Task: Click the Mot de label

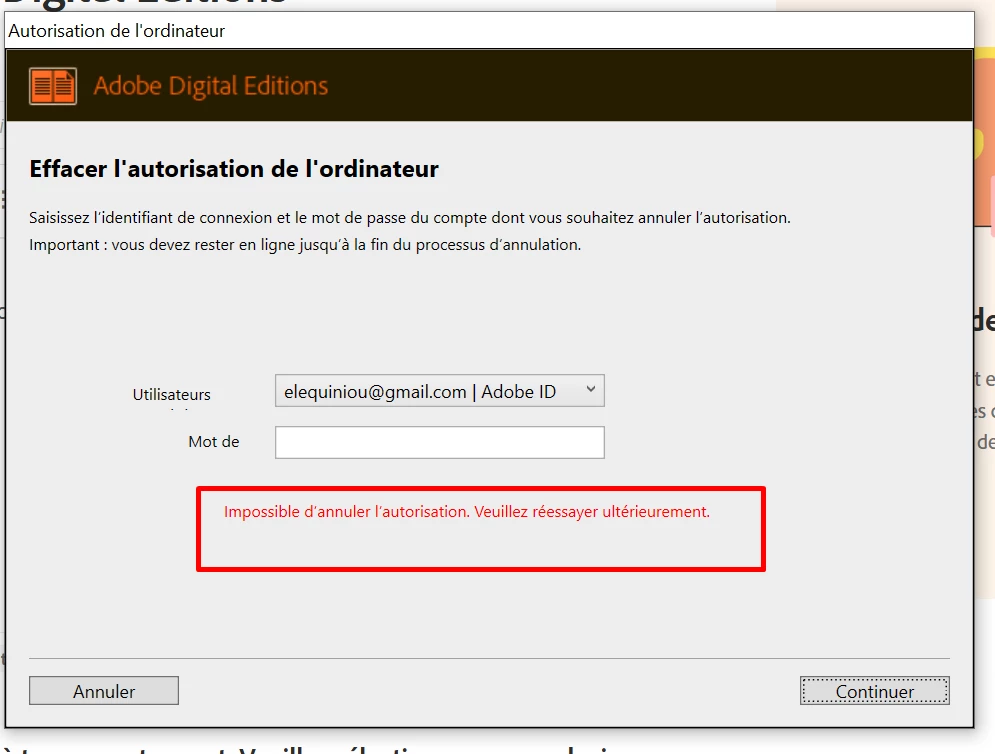Action: tap(214, 442)
